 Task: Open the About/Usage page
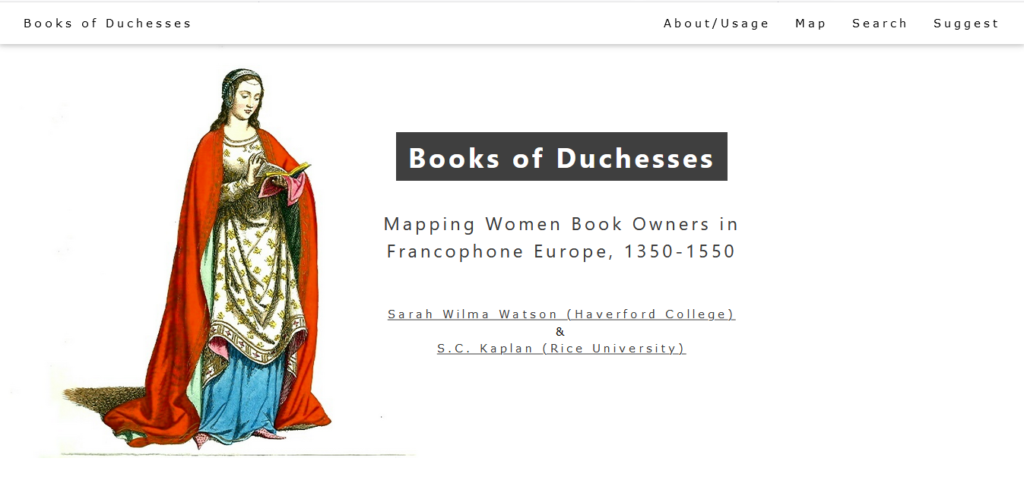(716, 23)
